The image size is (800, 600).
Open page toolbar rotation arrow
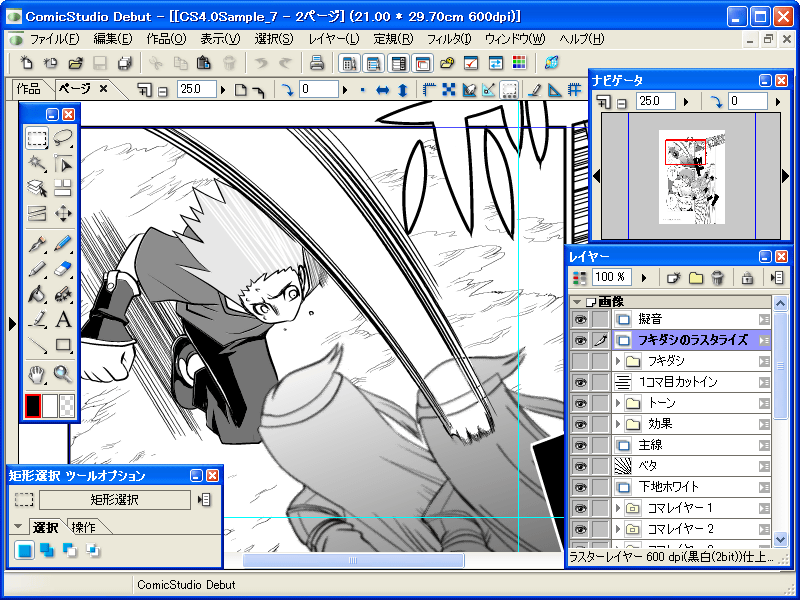pos(345,90)
